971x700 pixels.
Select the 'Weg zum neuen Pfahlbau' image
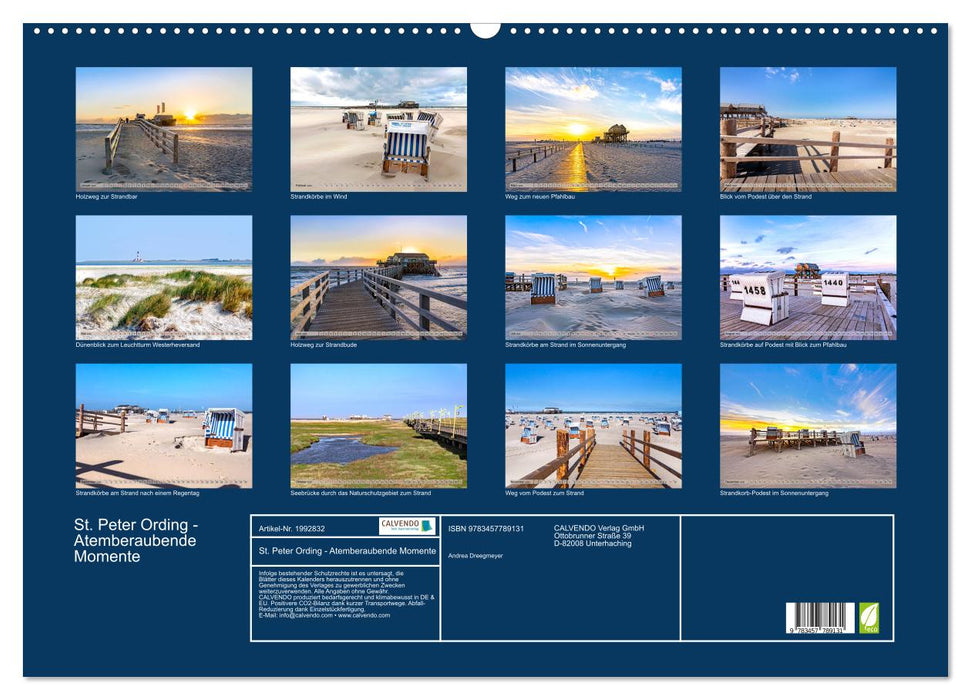click(x=594, y=130)
